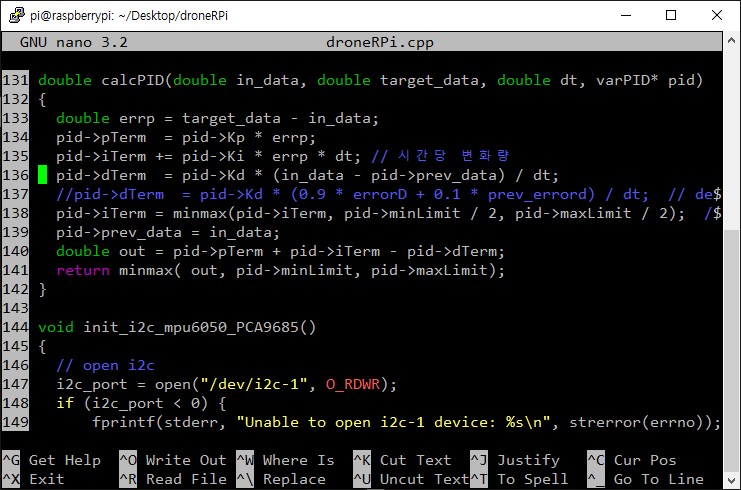Click the Replace shortcut label

tap(294, 479)
